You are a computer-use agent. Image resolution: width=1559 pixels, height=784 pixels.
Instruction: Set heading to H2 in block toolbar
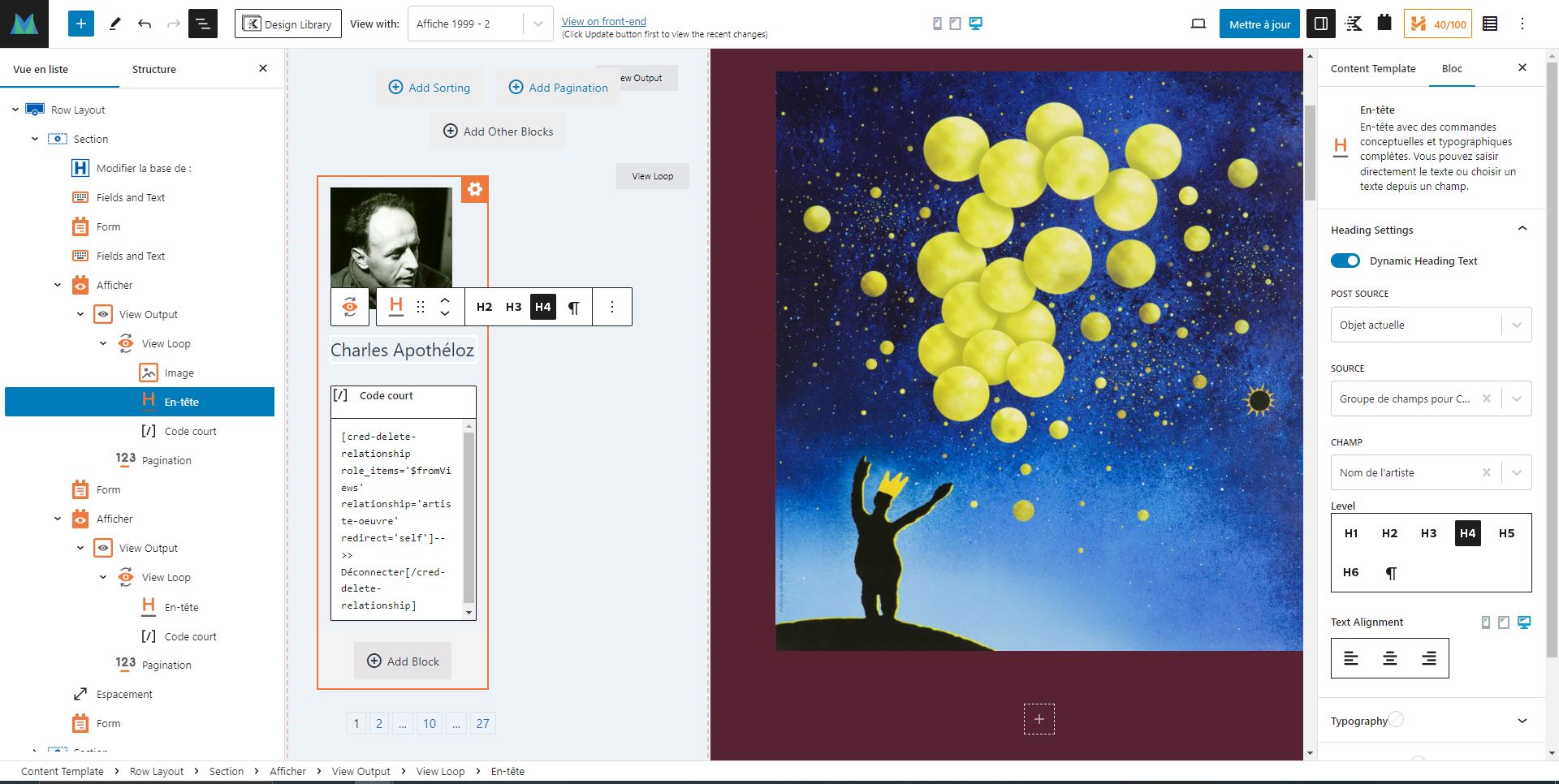[x=485, y=307]
